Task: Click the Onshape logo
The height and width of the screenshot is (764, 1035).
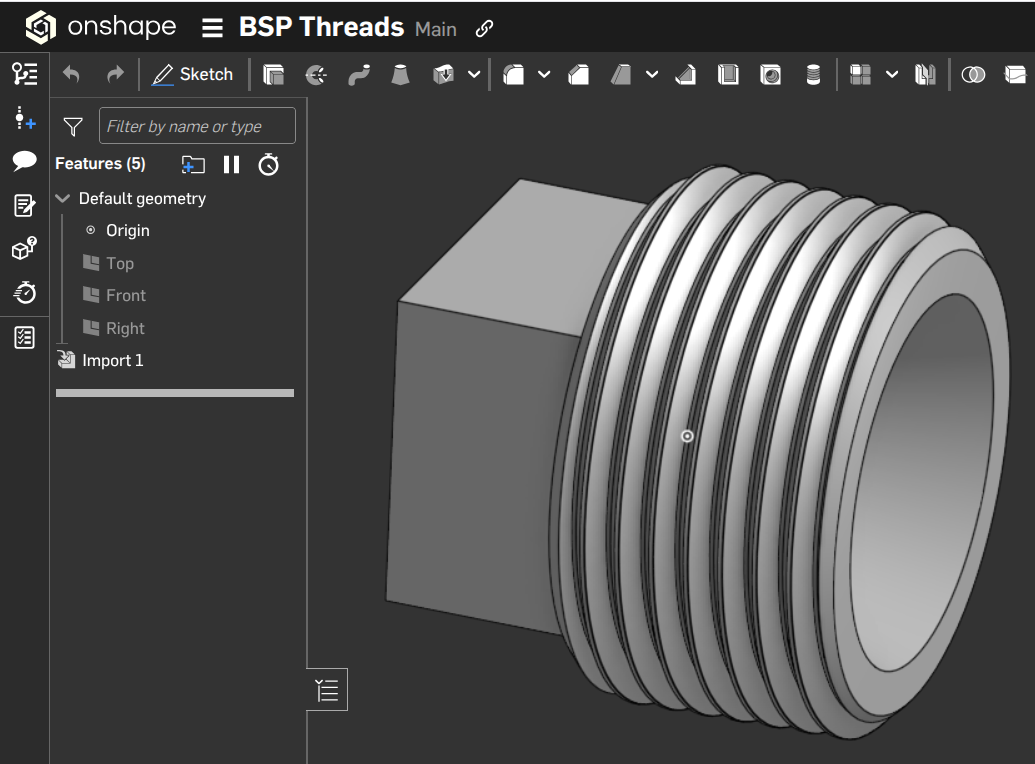Action: click(x=100, y=27)
